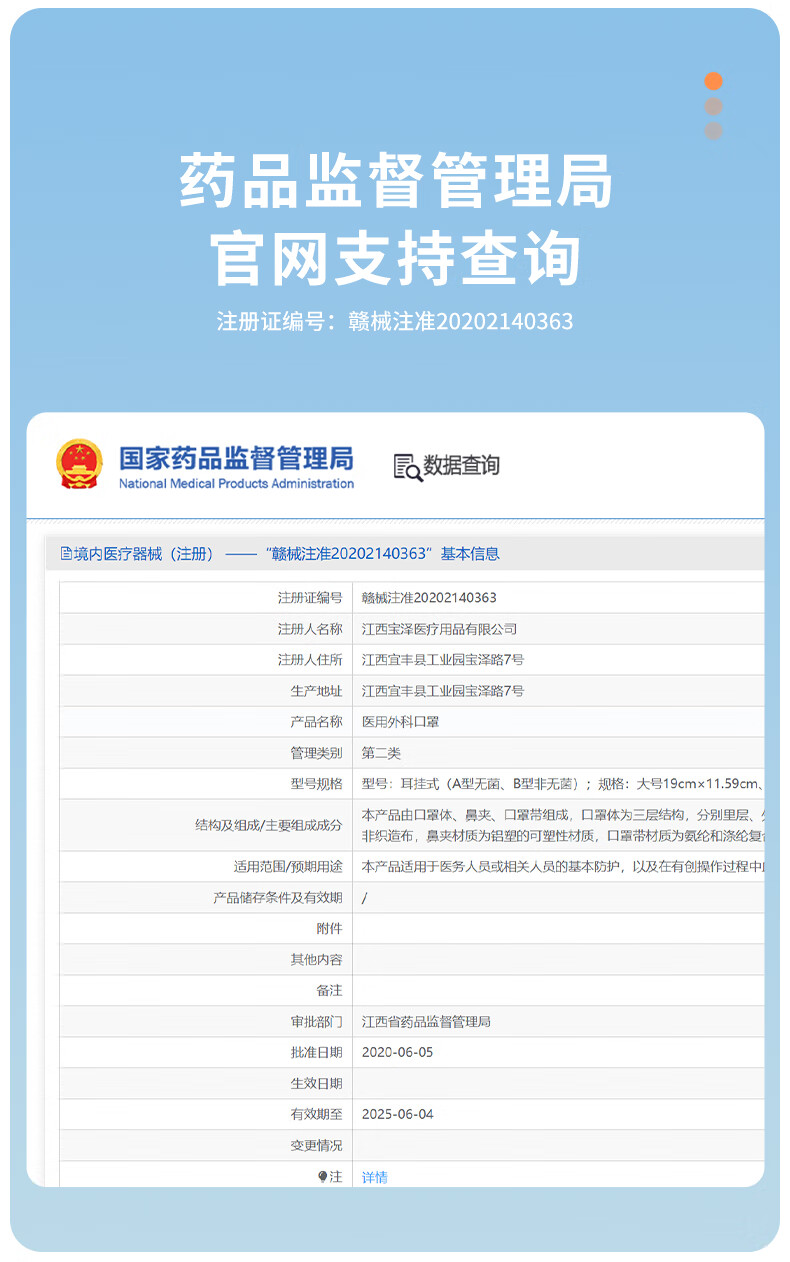Click the 数据查询 label
The image size is (790, 1262).
pyautogui.click(x=461, y=466)
